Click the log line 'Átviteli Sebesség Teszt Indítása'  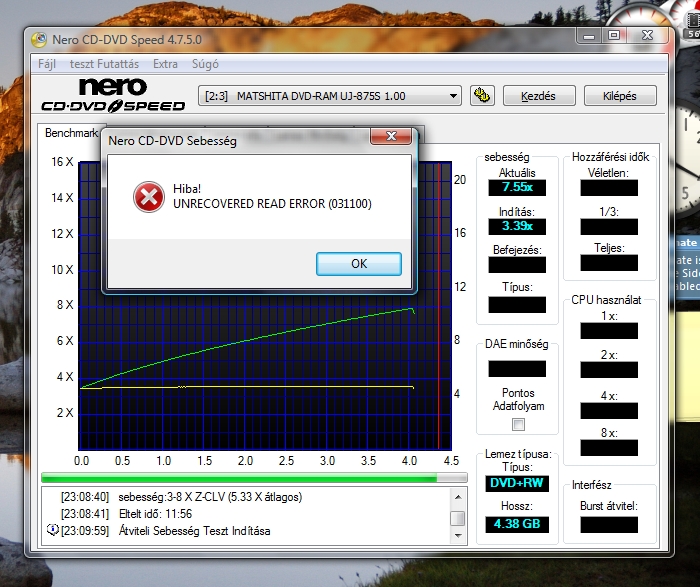click(x=195, y=531)
